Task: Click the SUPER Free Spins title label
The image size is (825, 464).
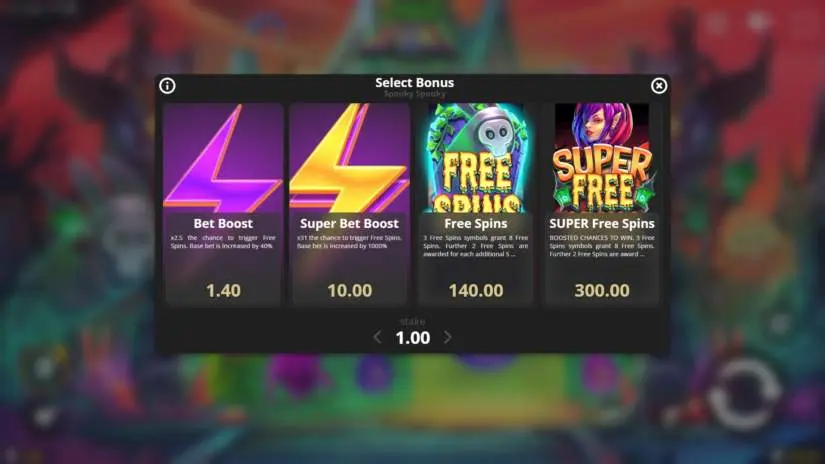Action: pos(602,224)
